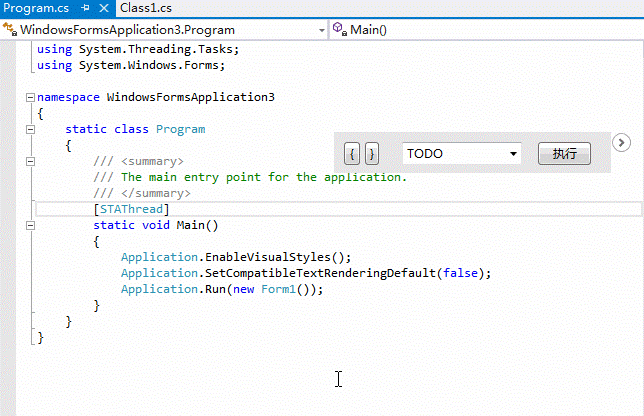Collapse the namespace WindowsFormsApplication3 block
This screenshot has width=644, height=416.
(30, 97)
